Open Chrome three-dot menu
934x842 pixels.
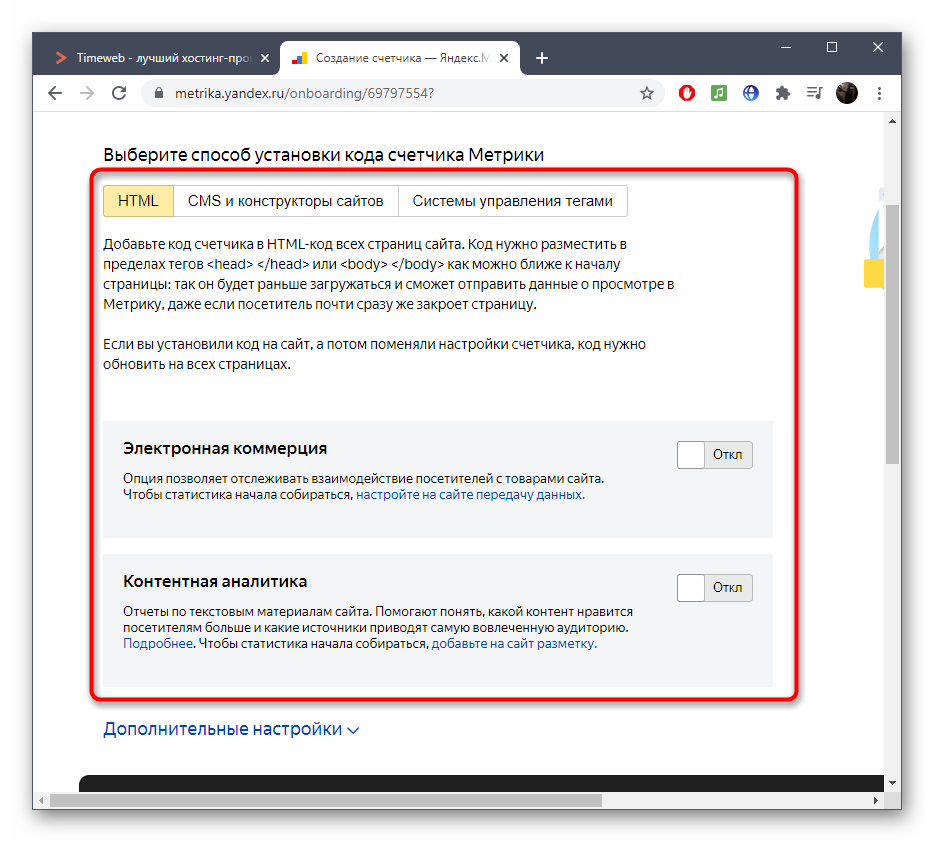click(x=879, y=93)
